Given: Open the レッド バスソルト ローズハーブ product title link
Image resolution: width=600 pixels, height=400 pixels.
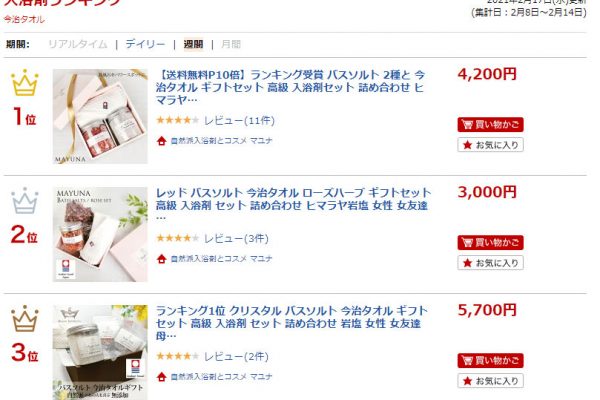Looking at the screenshot, I should pos(293,205).
